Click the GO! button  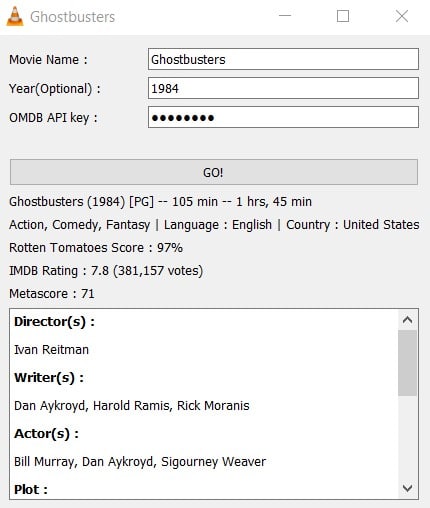(x=214, y=172)
